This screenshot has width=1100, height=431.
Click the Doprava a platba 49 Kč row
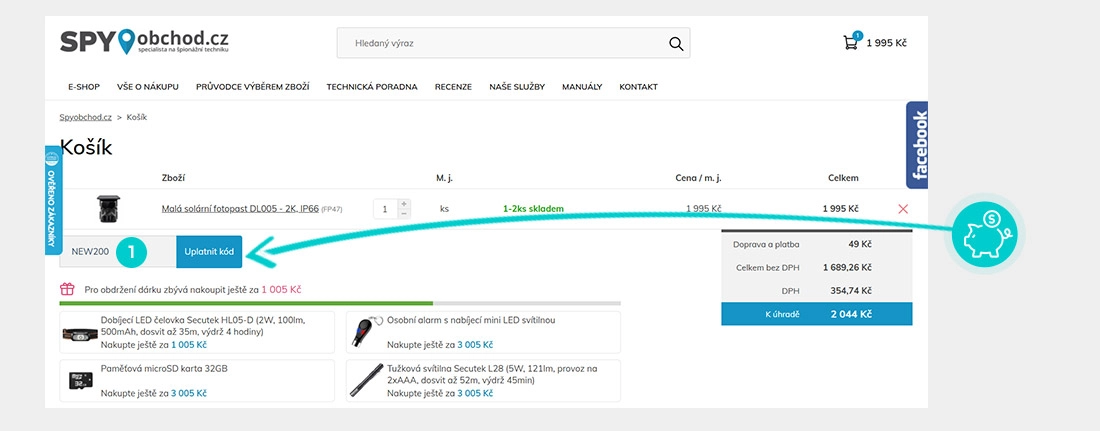point(817,244)
